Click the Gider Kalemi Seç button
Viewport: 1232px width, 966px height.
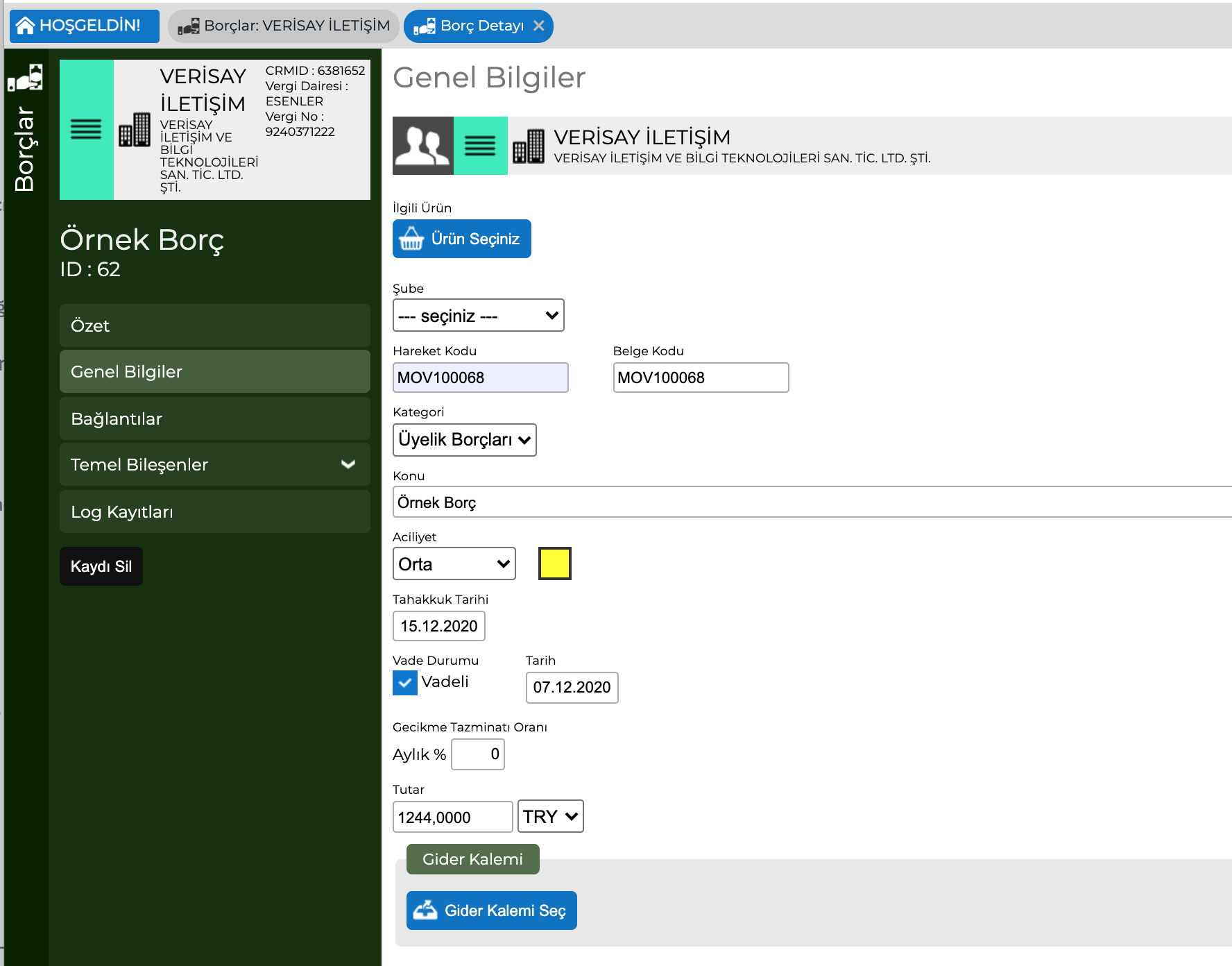[492, 910]
